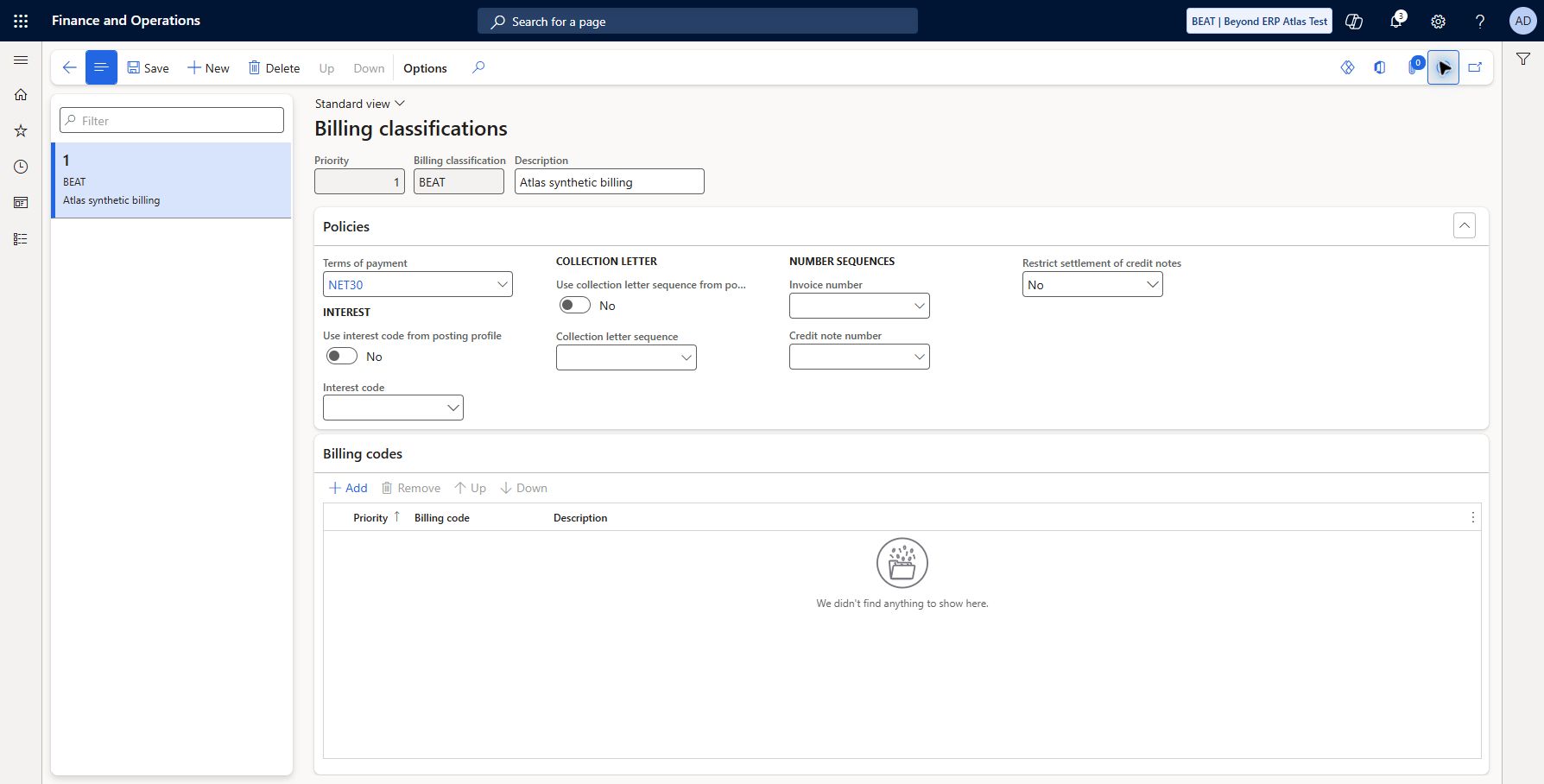Click Remove in Billing codes
Viewport: 1544px width, 784px height.
[x=411, y=488]
